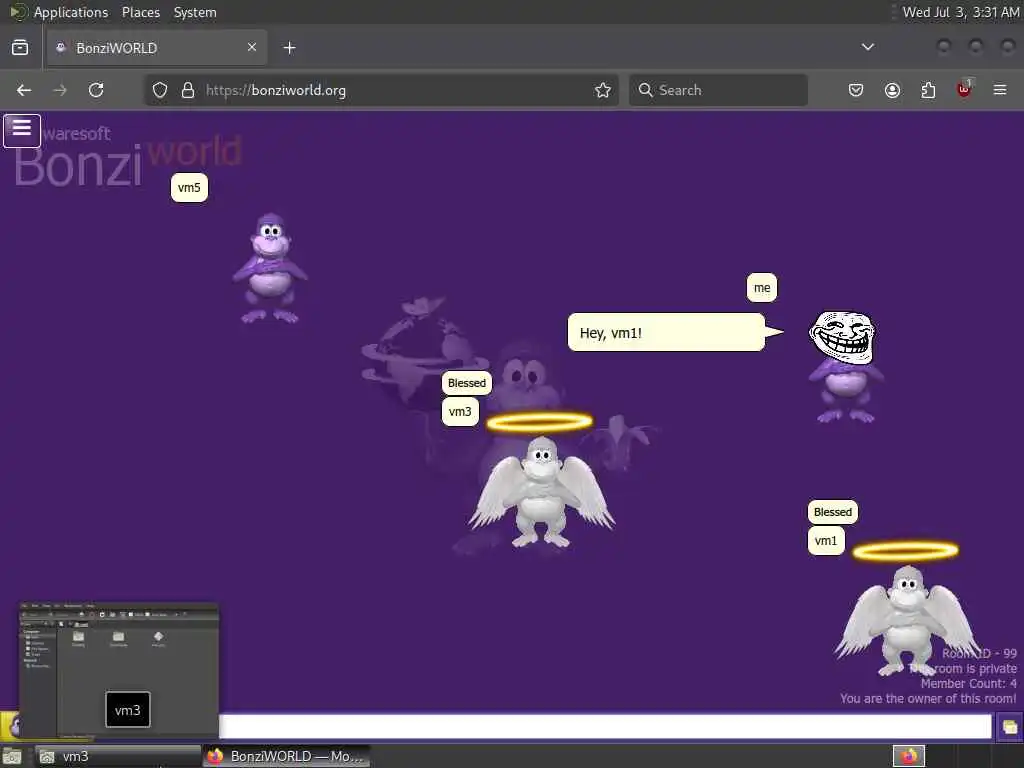Click the room owner status text

[928, 699]
